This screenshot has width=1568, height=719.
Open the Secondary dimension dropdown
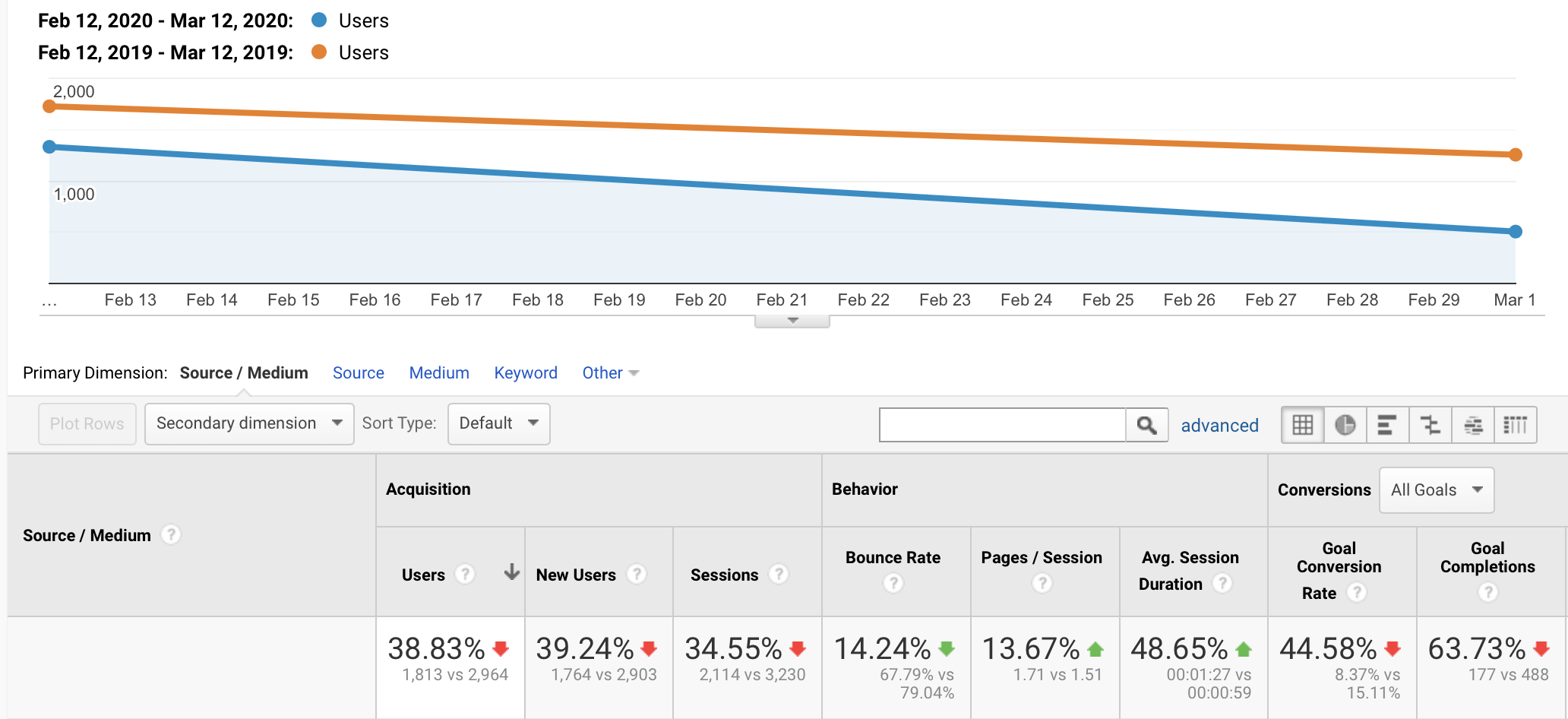click(249, 423)
